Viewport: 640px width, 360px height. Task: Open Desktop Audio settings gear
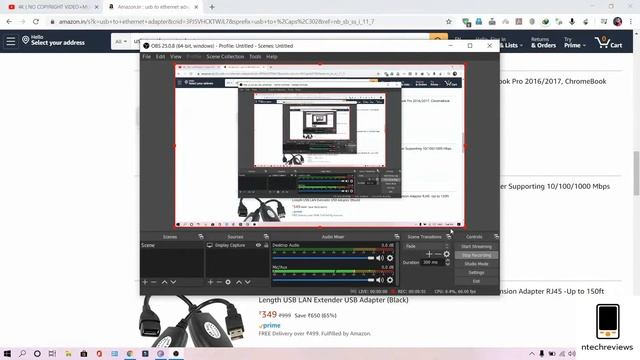tap(390, 258)
